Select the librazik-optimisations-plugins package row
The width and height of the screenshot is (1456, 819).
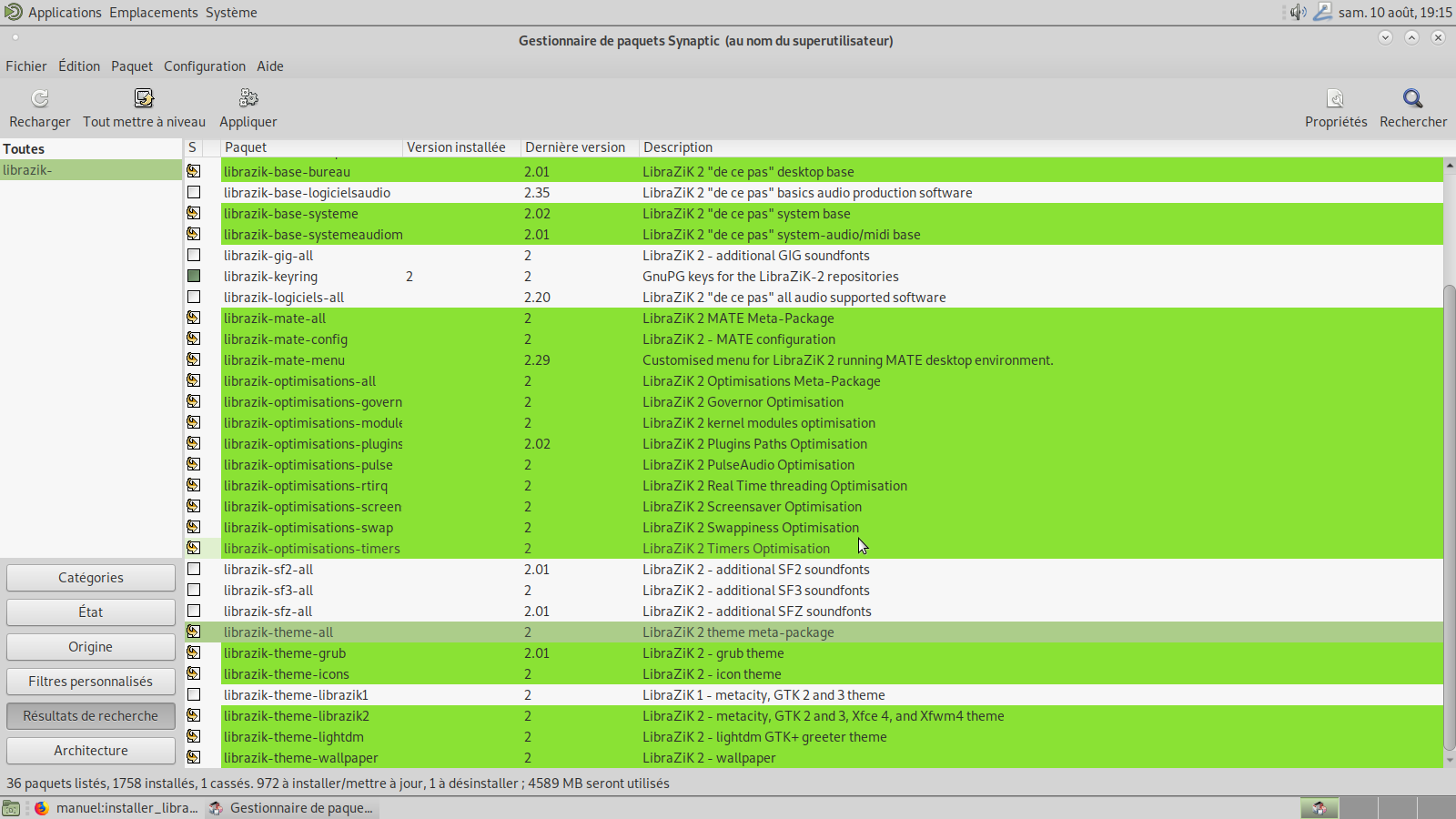click(814, 443)
